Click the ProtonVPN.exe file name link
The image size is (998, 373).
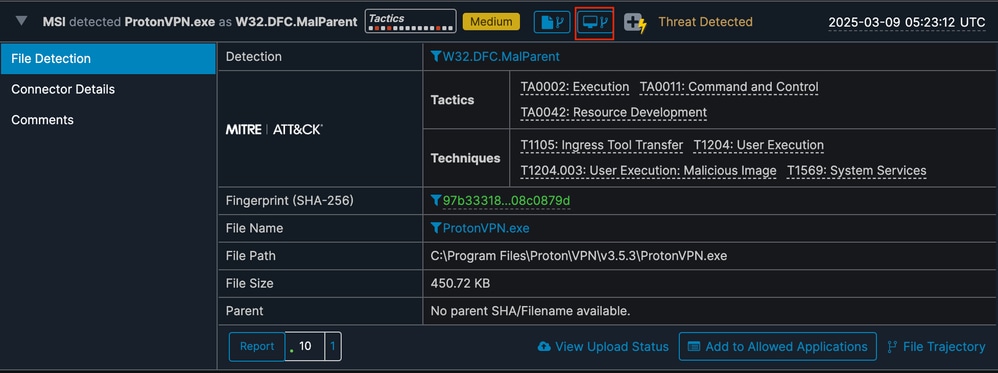coord(486,229)
